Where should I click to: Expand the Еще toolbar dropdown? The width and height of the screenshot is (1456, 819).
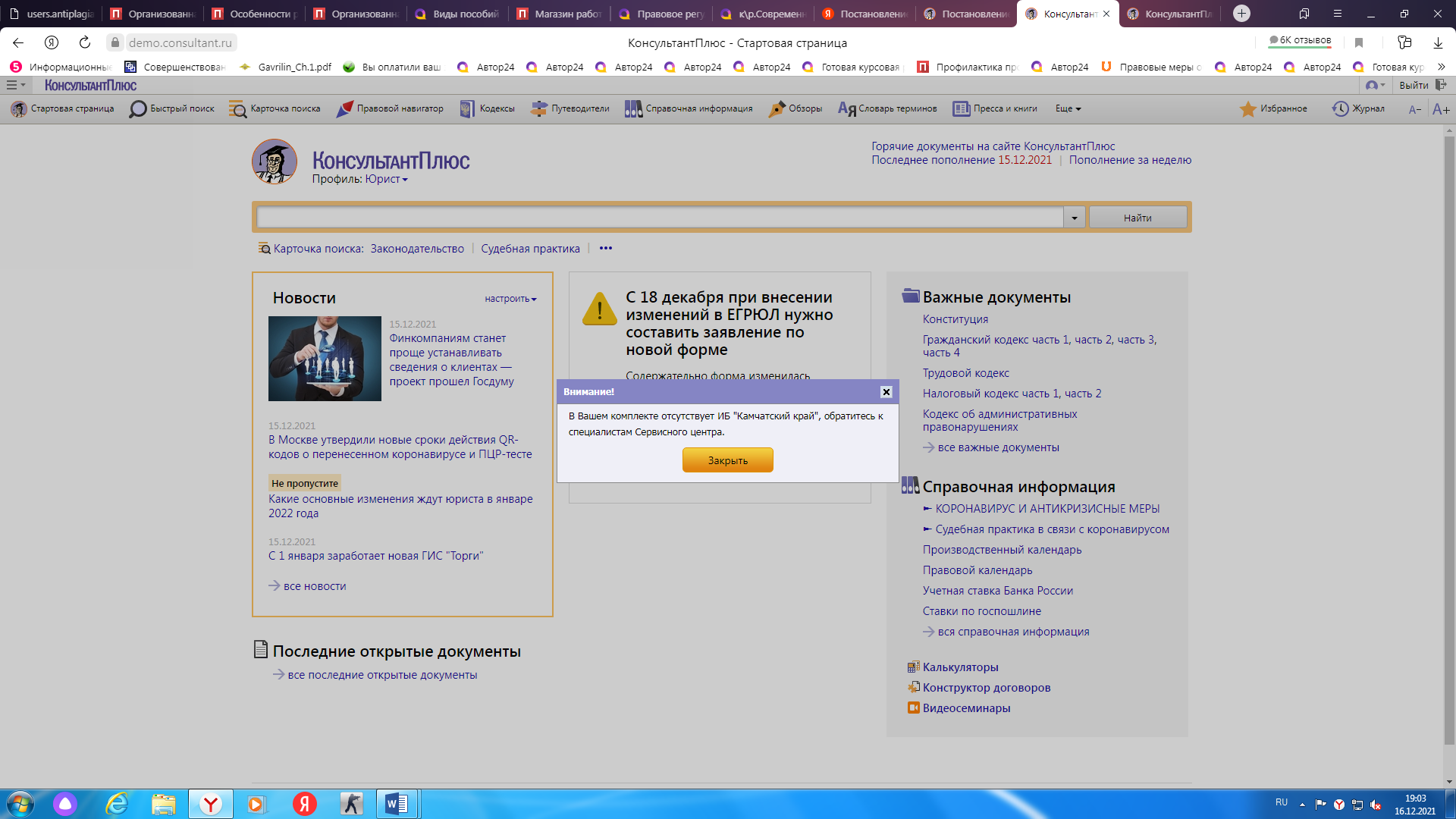(x=1068, y=109)
